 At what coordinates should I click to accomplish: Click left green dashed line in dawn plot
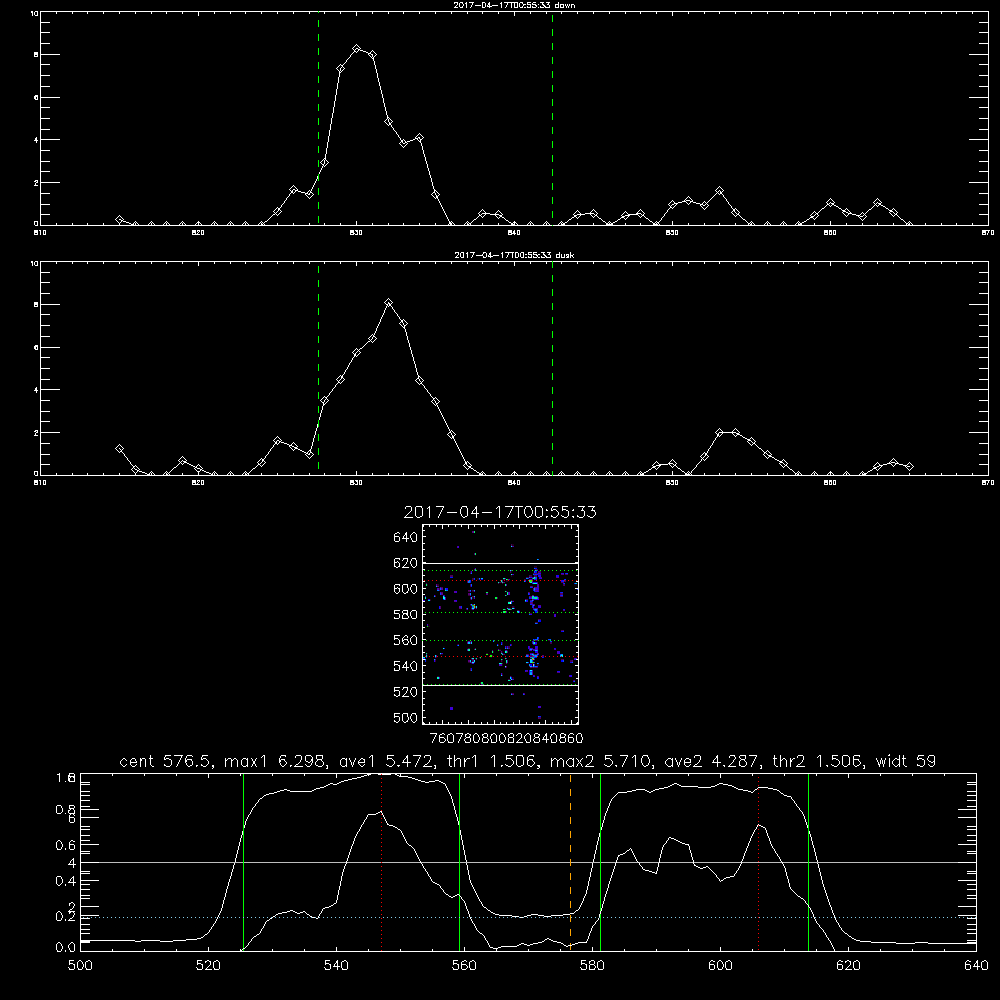tap(318, 119)
